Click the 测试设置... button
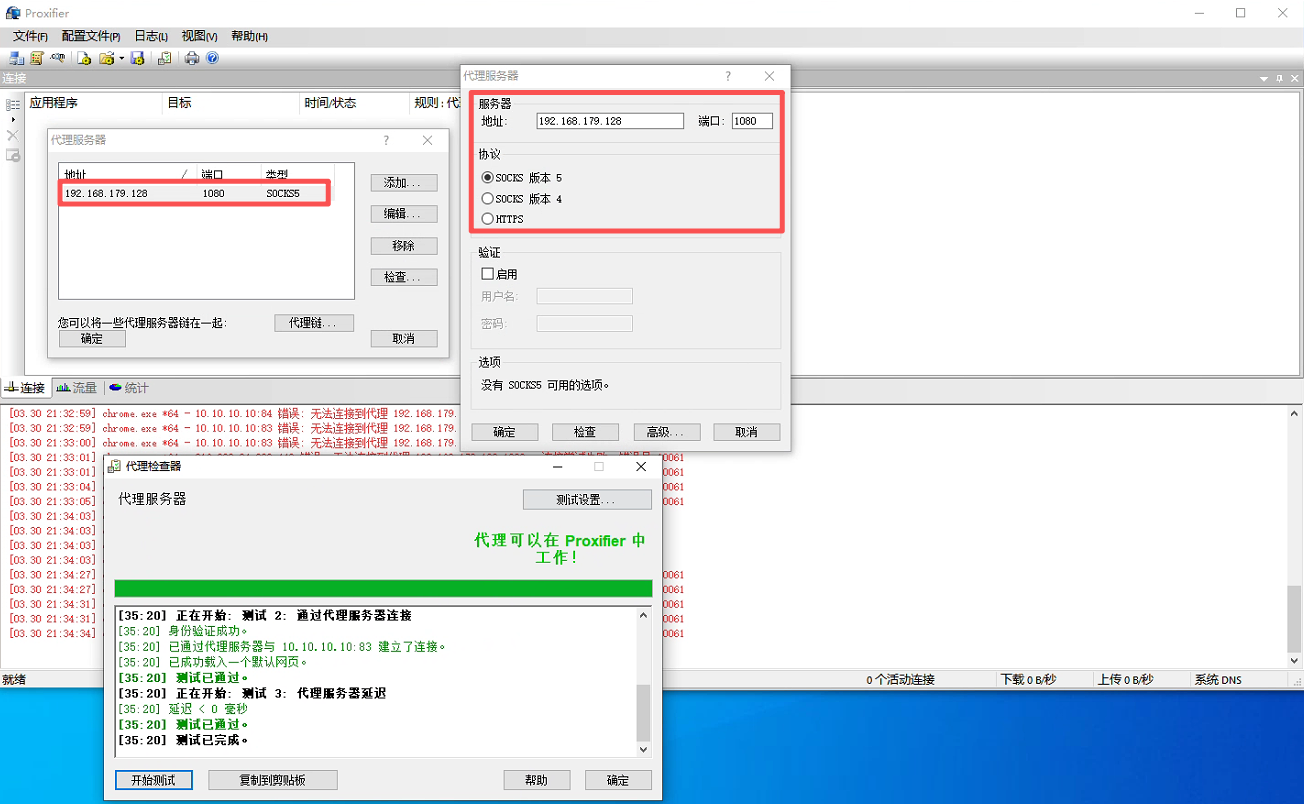 coord(587,499)
